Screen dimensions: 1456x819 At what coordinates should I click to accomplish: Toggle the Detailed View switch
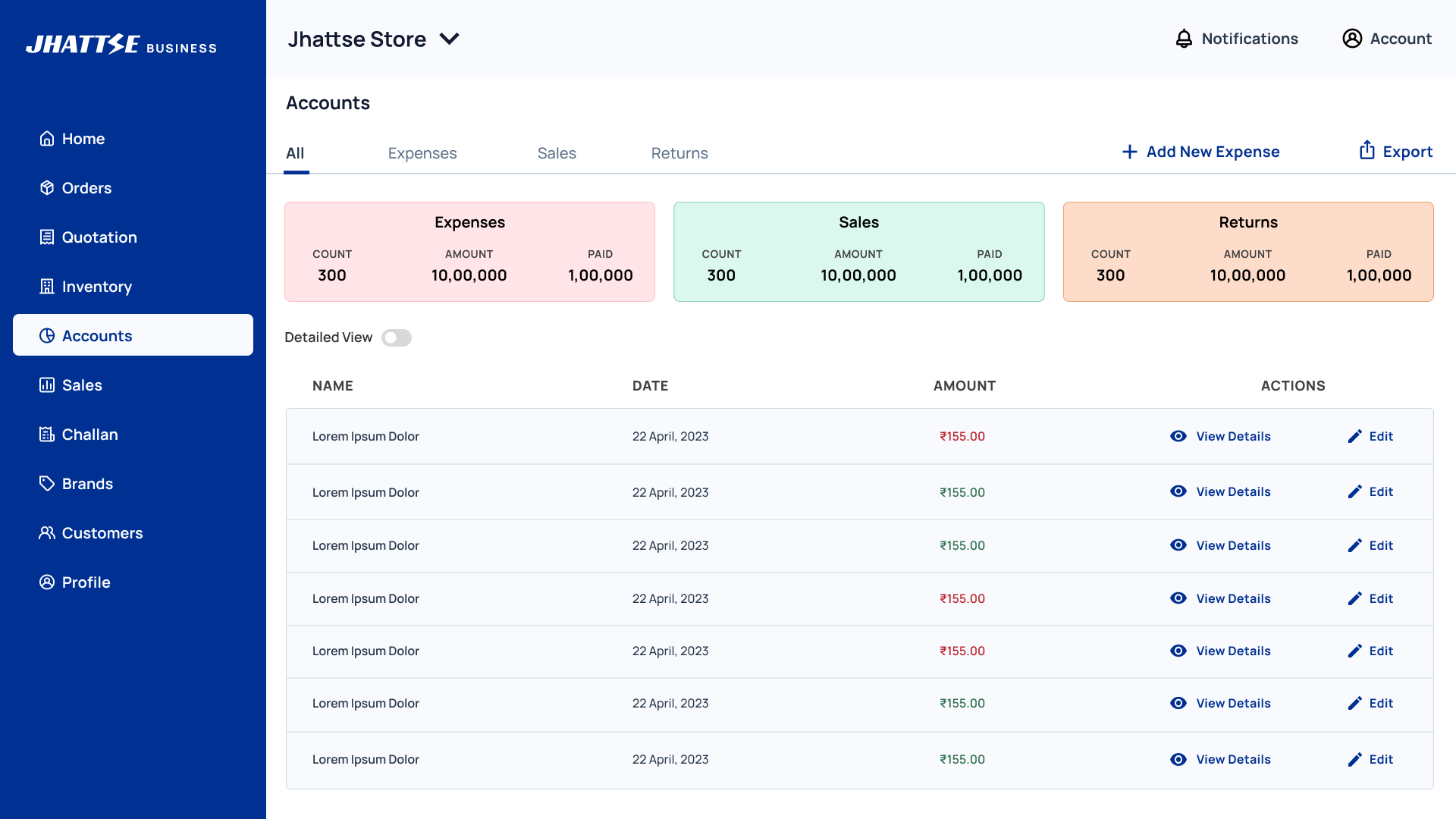(396, 337)
